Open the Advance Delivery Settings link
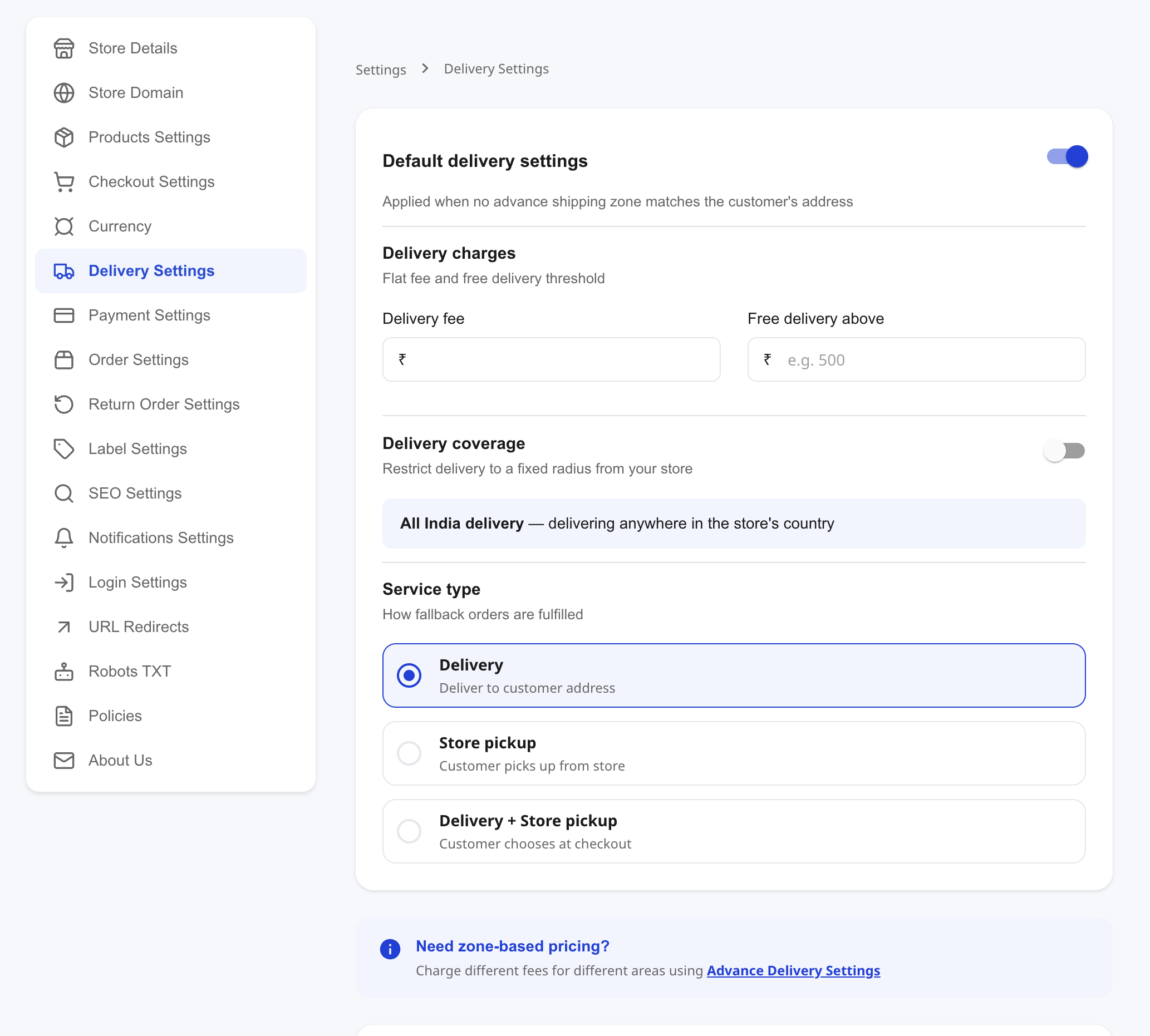The width and height of the screenshot is (1150, 1036). [x=793, y=970]
